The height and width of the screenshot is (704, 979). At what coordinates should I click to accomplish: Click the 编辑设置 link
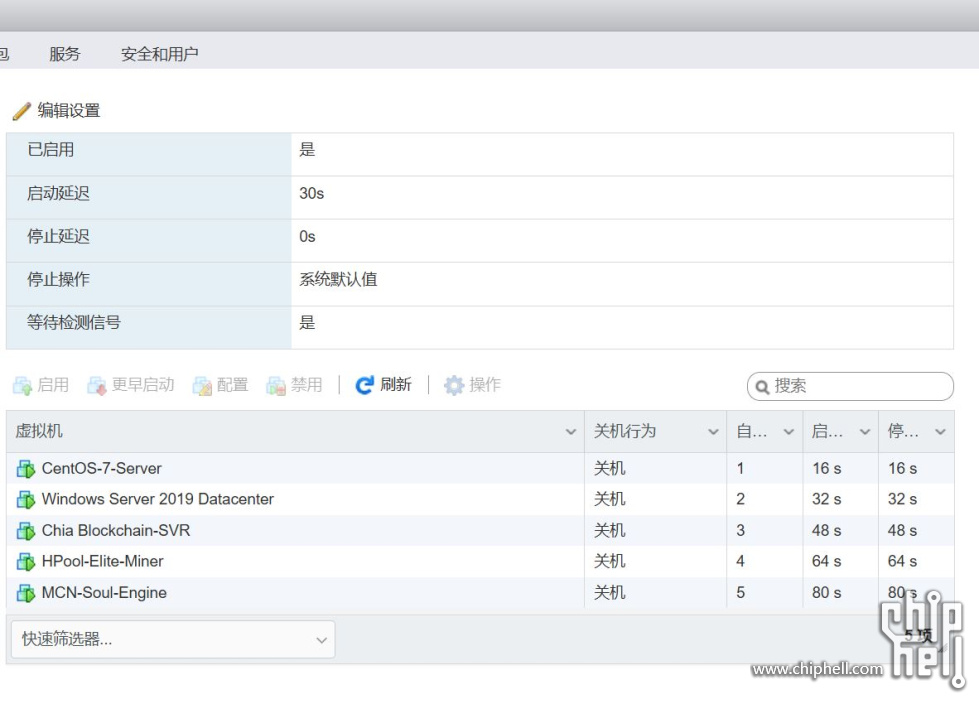pos(69,111)
